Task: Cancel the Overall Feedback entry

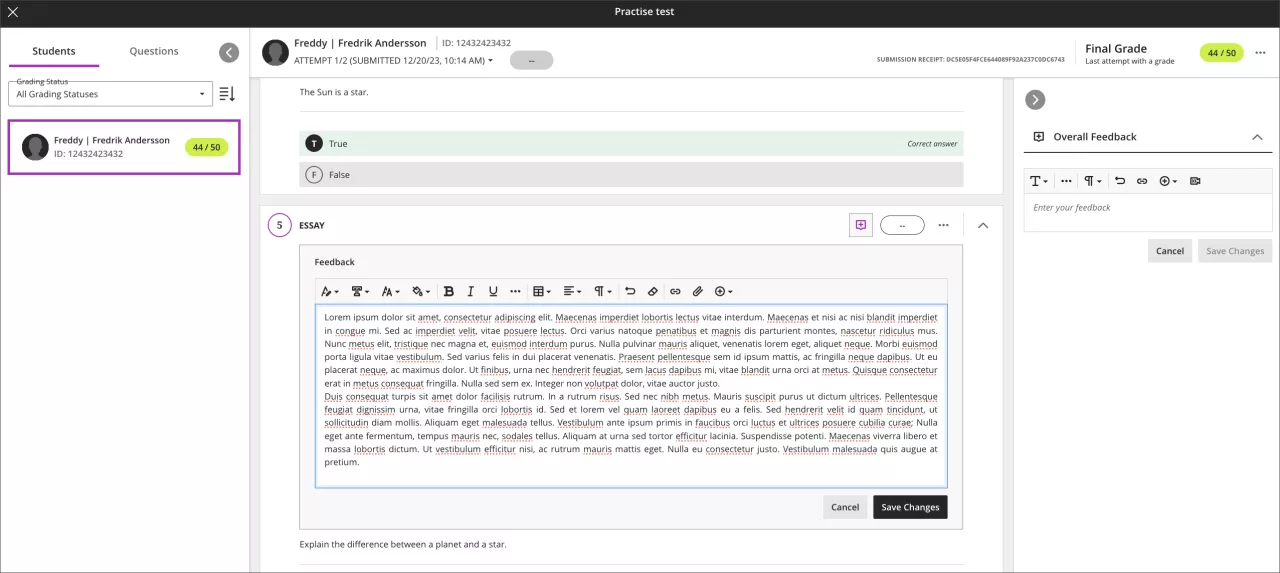Action: (1169, 251)
